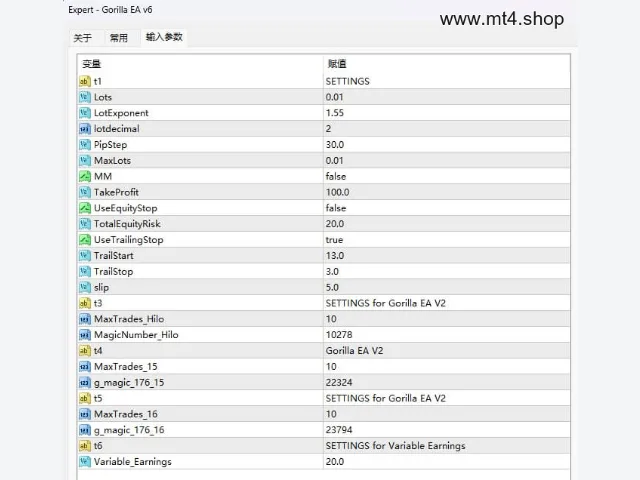Click the string icon beside t3

pyautogui.click(x=84, y=303)
